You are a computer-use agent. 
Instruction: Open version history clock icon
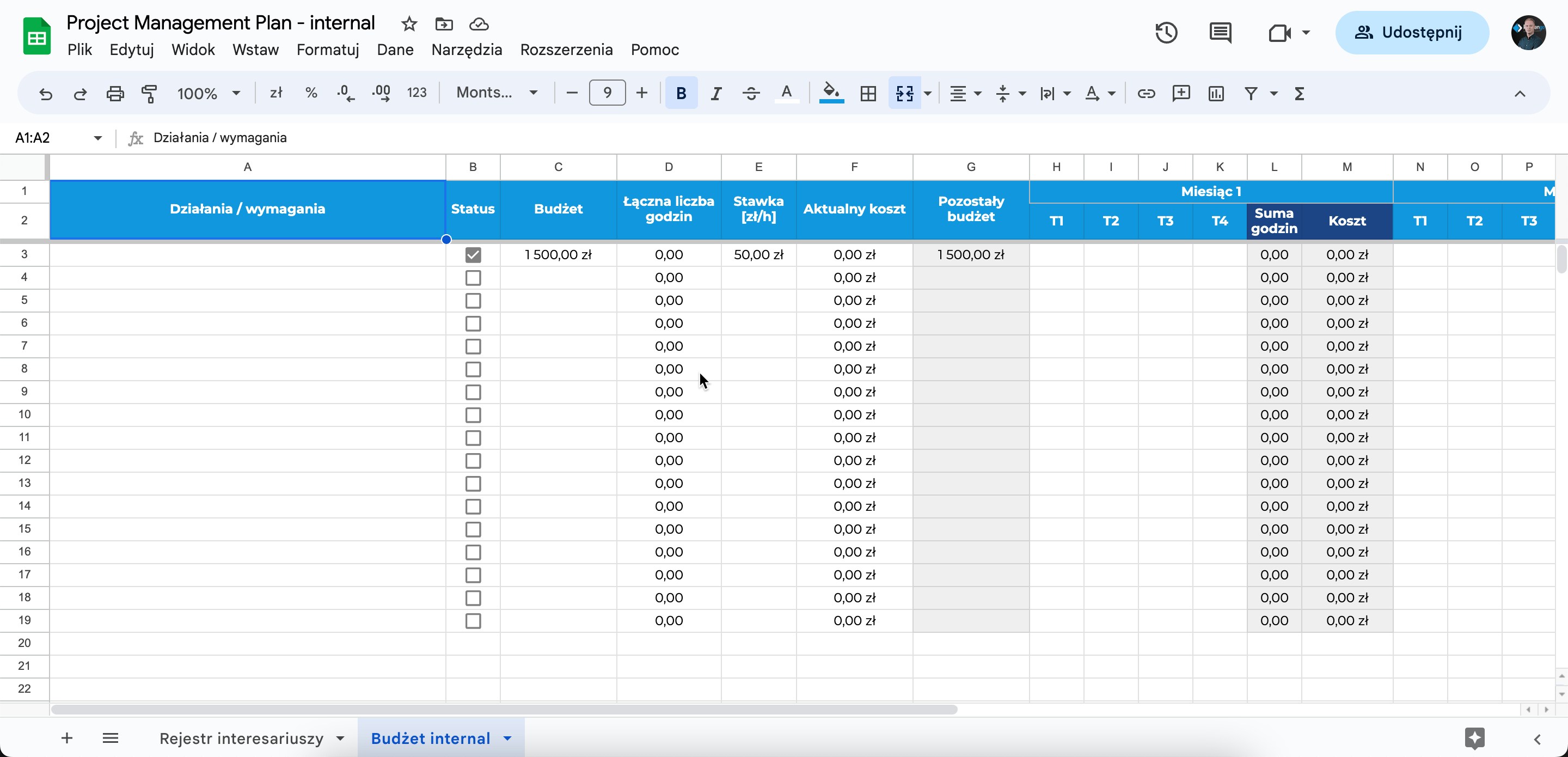(1166, 32)
